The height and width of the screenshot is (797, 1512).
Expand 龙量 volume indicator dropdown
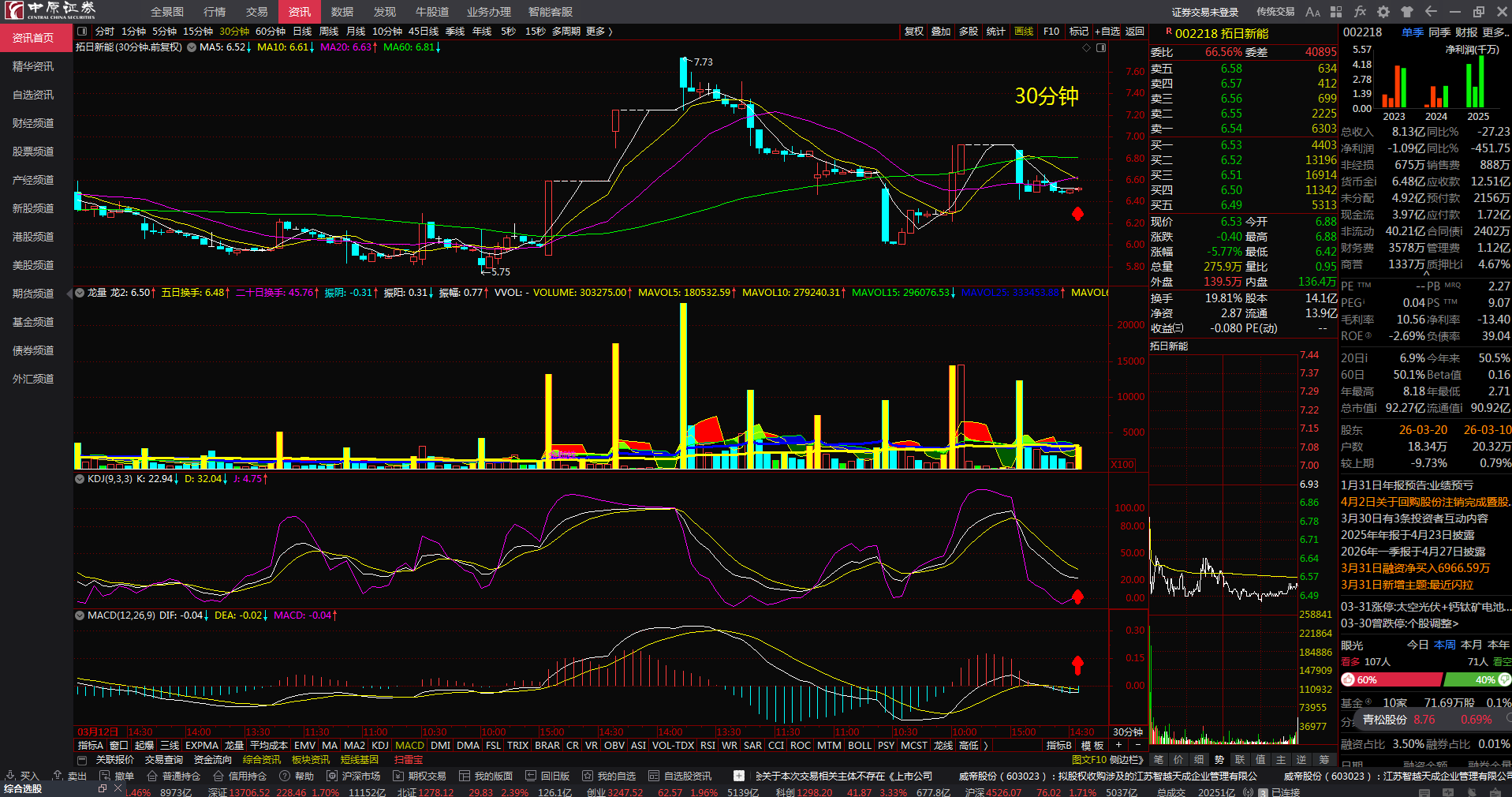79,293
